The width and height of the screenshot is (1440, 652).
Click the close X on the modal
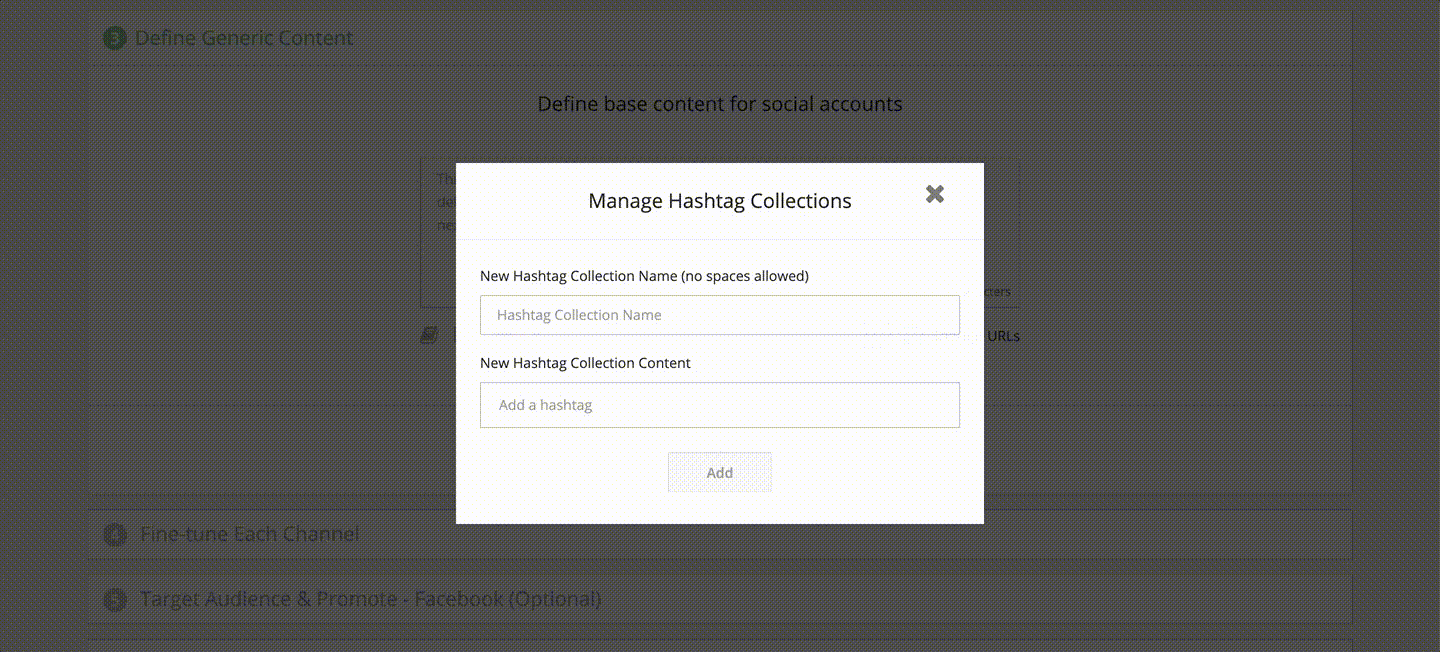(934, 194)
